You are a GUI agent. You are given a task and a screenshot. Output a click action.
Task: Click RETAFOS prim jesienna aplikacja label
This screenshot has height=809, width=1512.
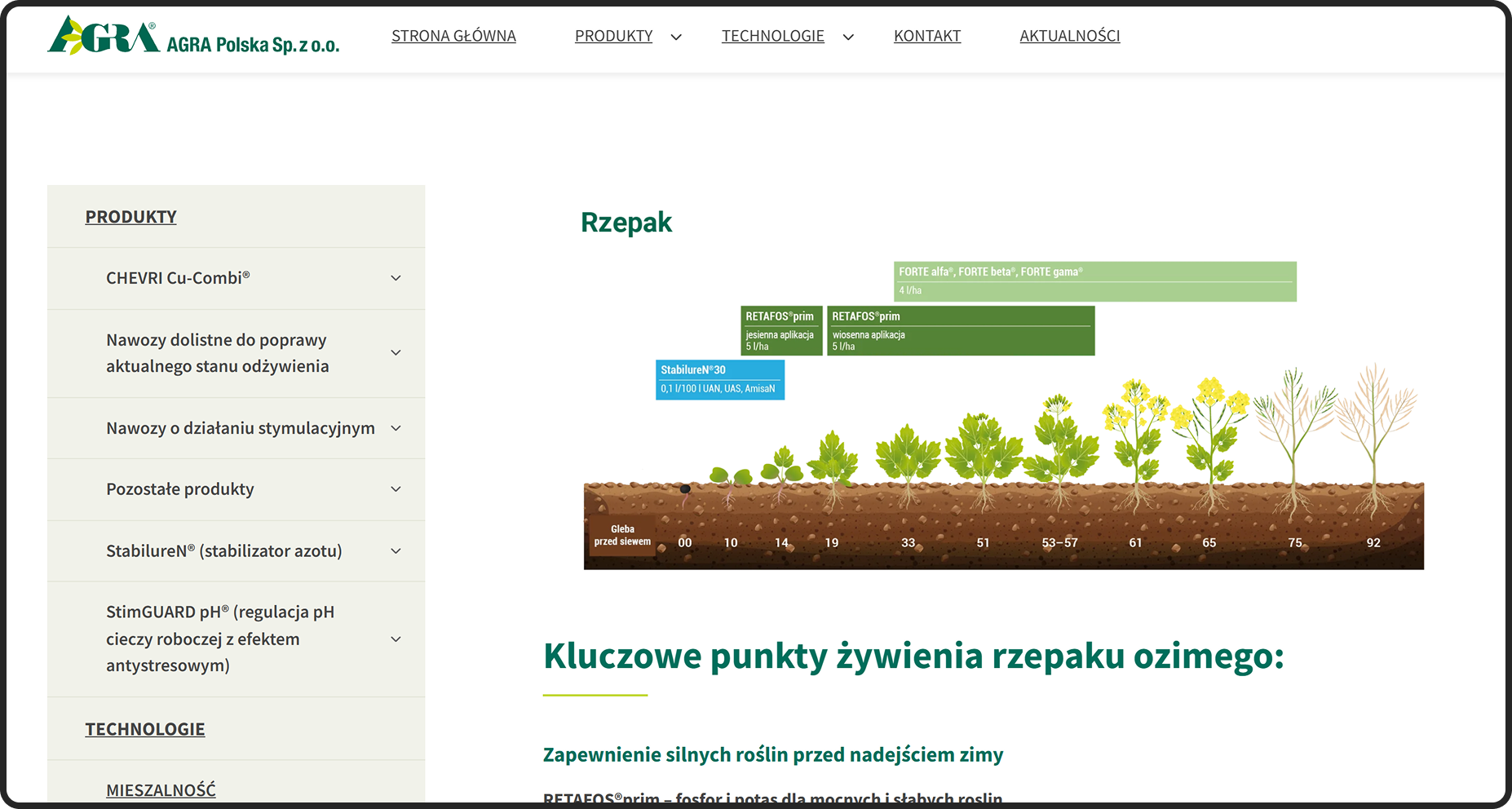click(x=780, y=331)
